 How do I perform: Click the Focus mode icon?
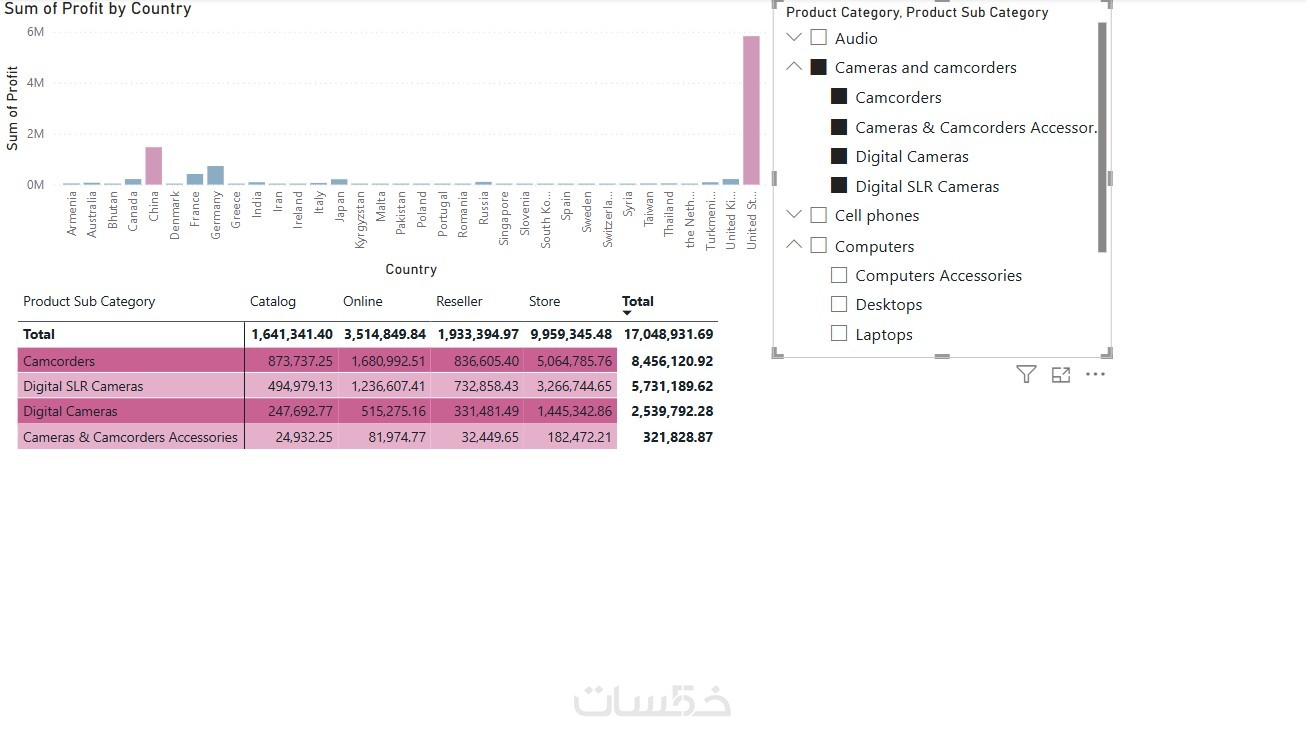click(1061, 374)
